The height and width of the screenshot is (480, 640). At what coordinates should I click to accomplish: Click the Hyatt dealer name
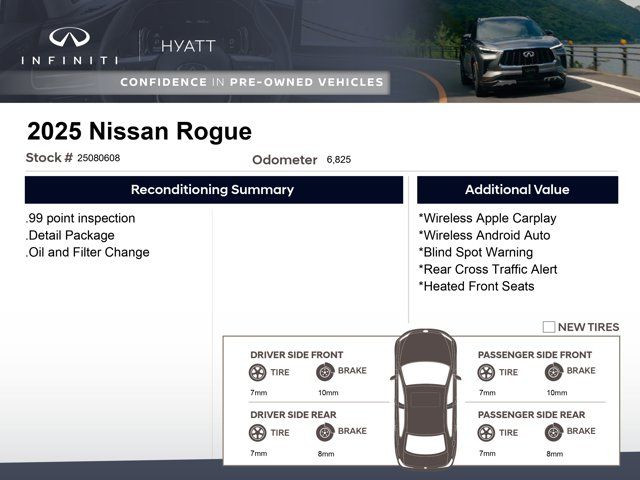(188, 46)
